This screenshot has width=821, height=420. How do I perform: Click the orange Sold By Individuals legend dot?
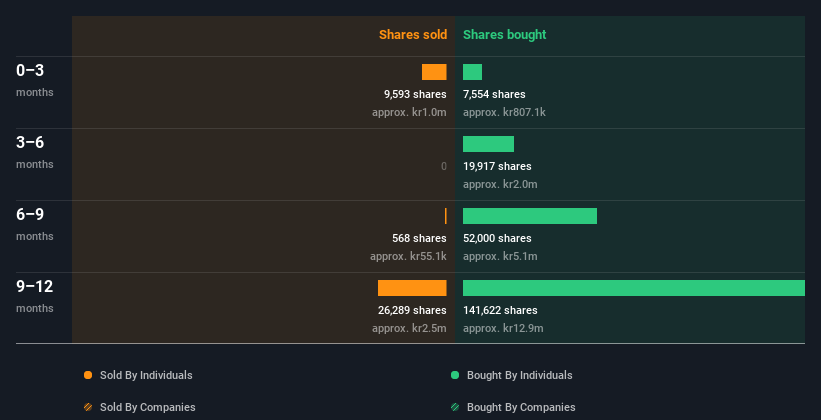point(88,375)
